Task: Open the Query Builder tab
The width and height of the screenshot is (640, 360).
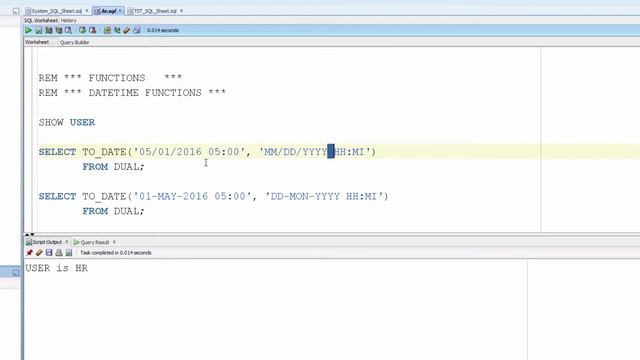Action: (x=74, y=42)
